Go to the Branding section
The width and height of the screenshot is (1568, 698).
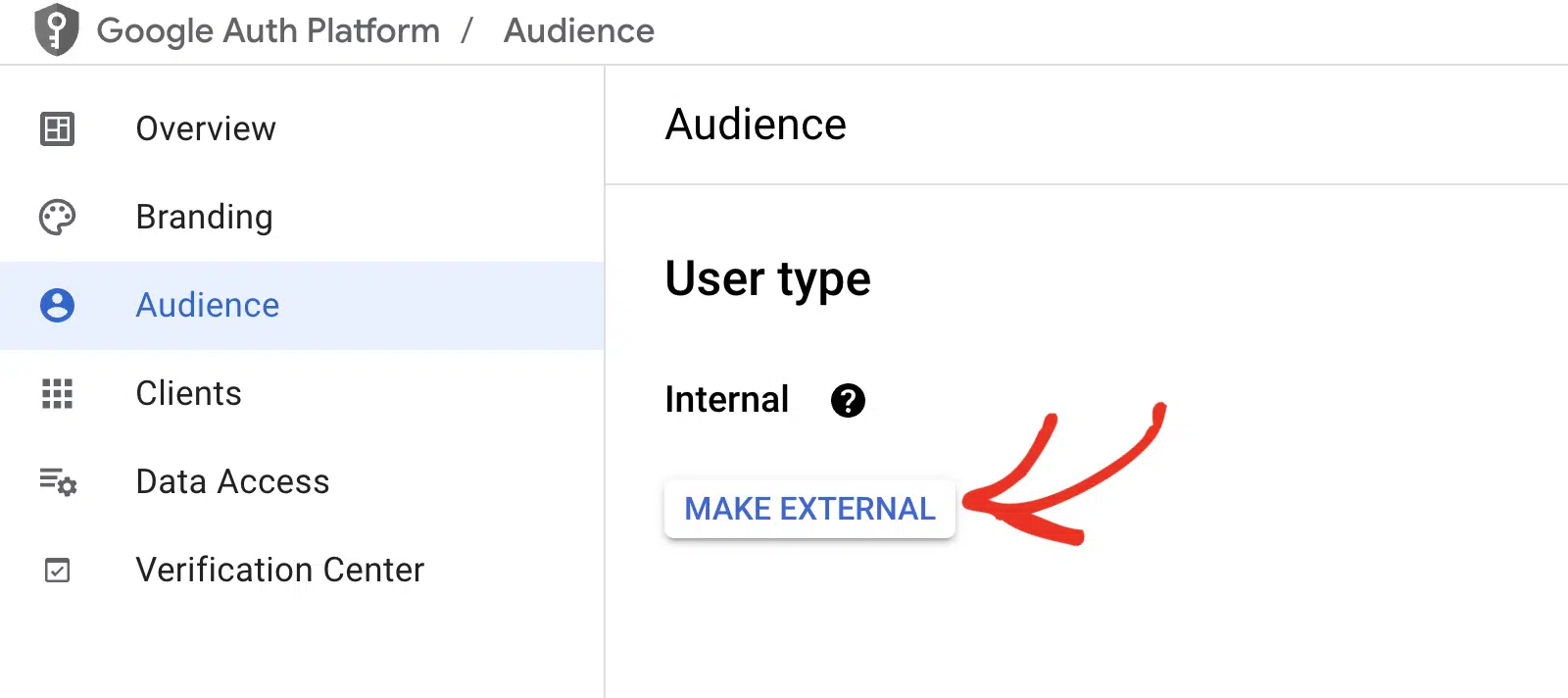[302, 217]
